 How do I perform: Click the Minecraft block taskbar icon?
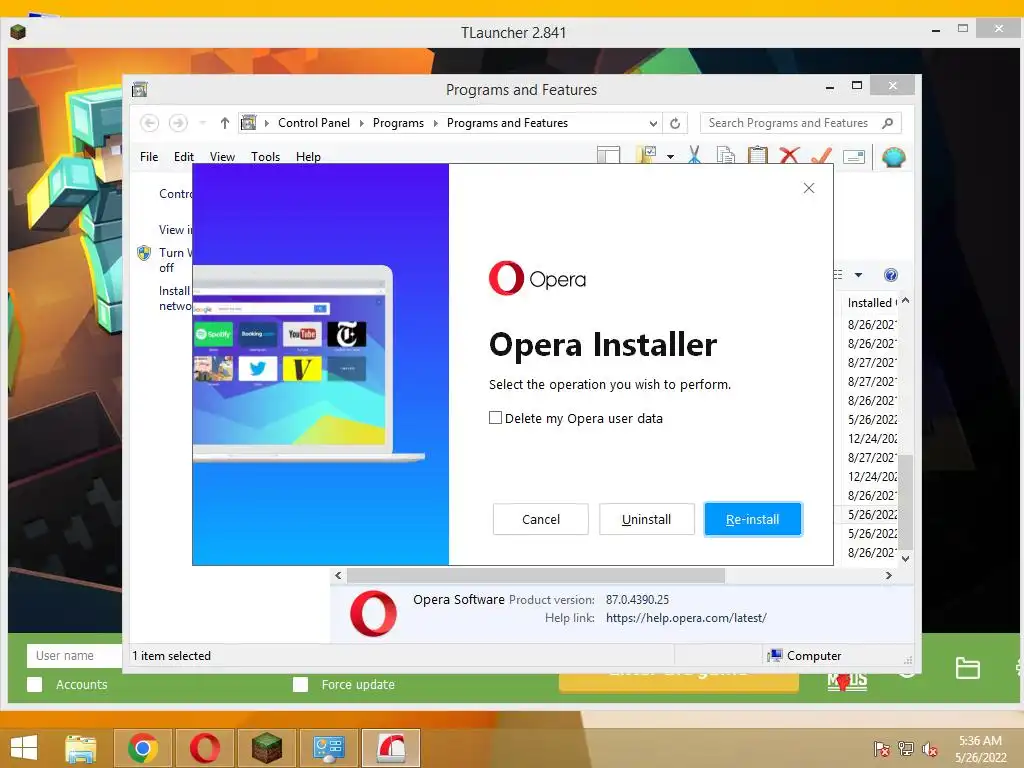[x=266, y=748]
